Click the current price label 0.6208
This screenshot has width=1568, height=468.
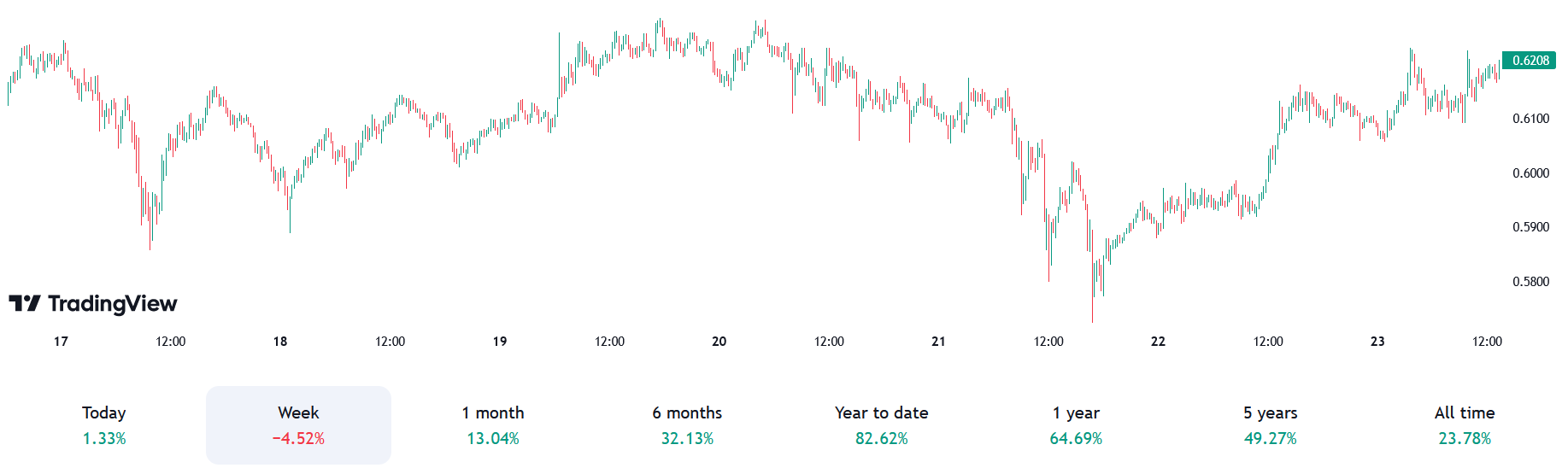1530,61
